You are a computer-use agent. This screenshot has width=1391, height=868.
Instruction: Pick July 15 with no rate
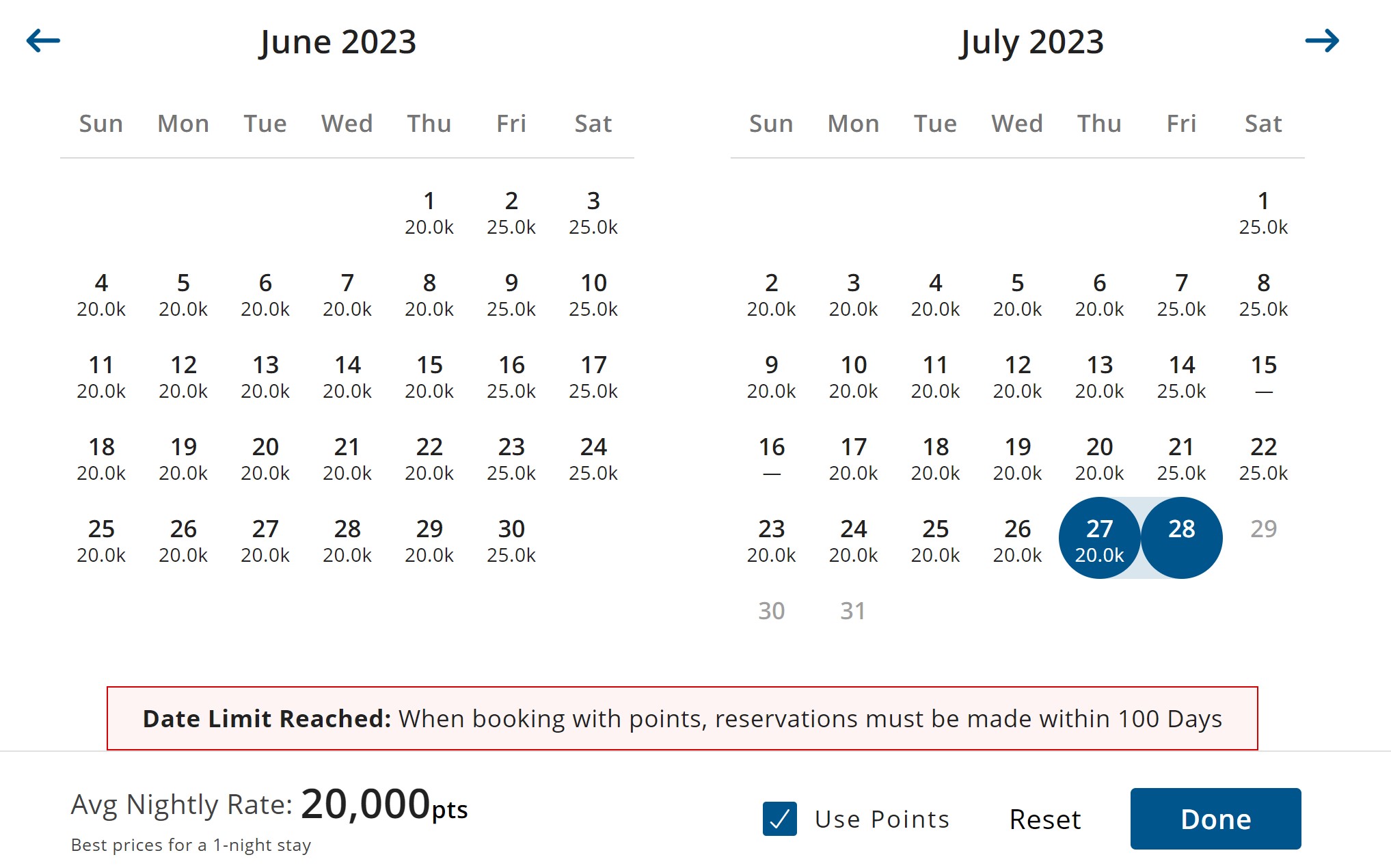coord(1263,377)
